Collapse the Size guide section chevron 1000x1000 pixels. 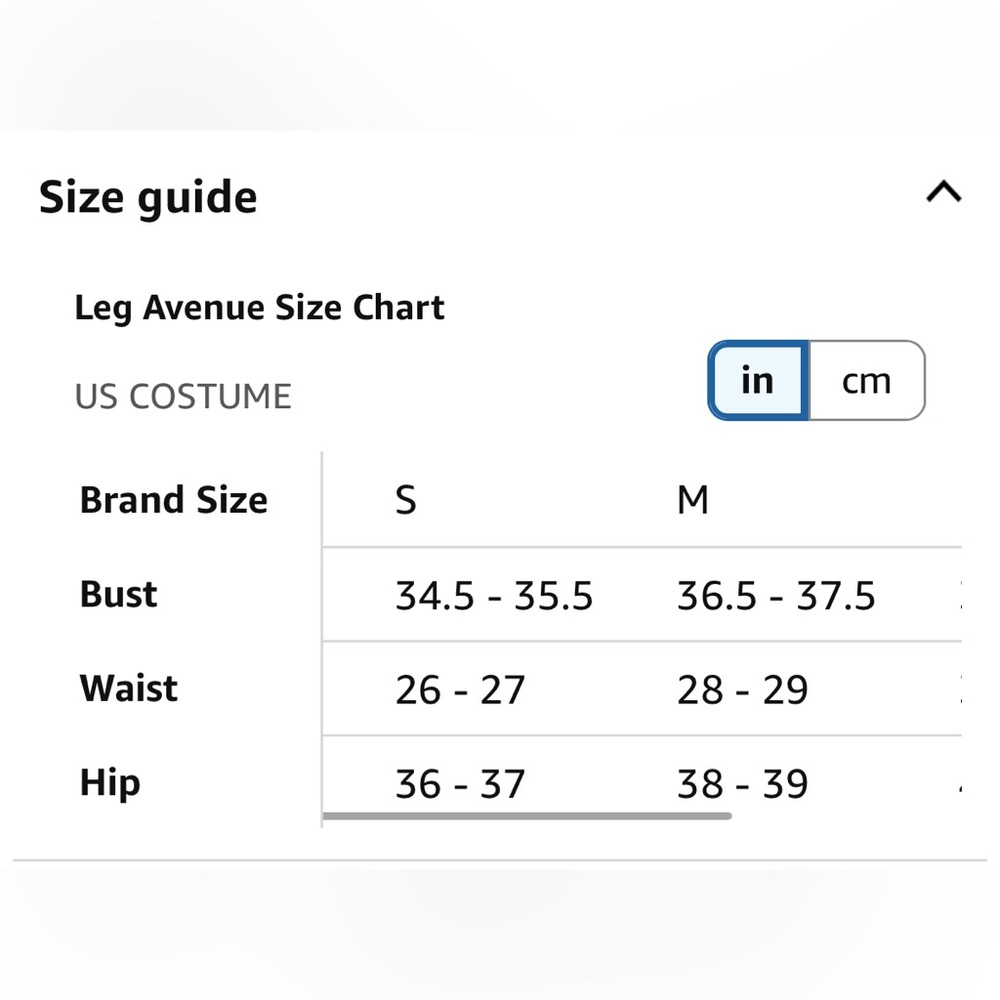point(943,191)
